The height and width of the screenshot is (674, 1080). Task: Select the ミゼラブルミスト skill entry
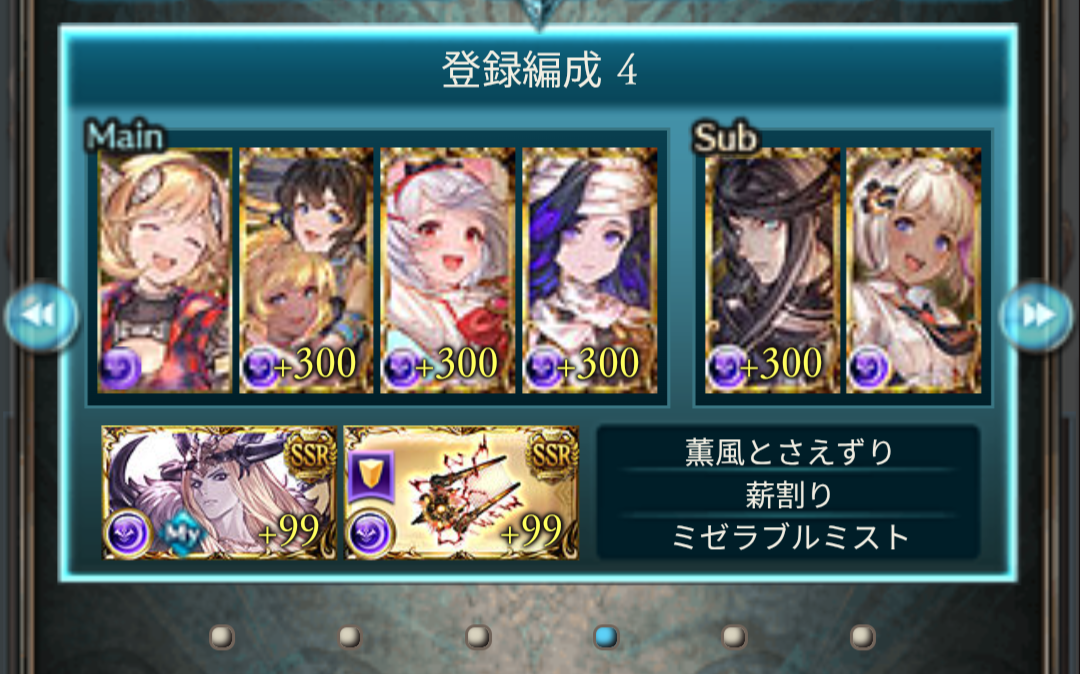point(788,538)
